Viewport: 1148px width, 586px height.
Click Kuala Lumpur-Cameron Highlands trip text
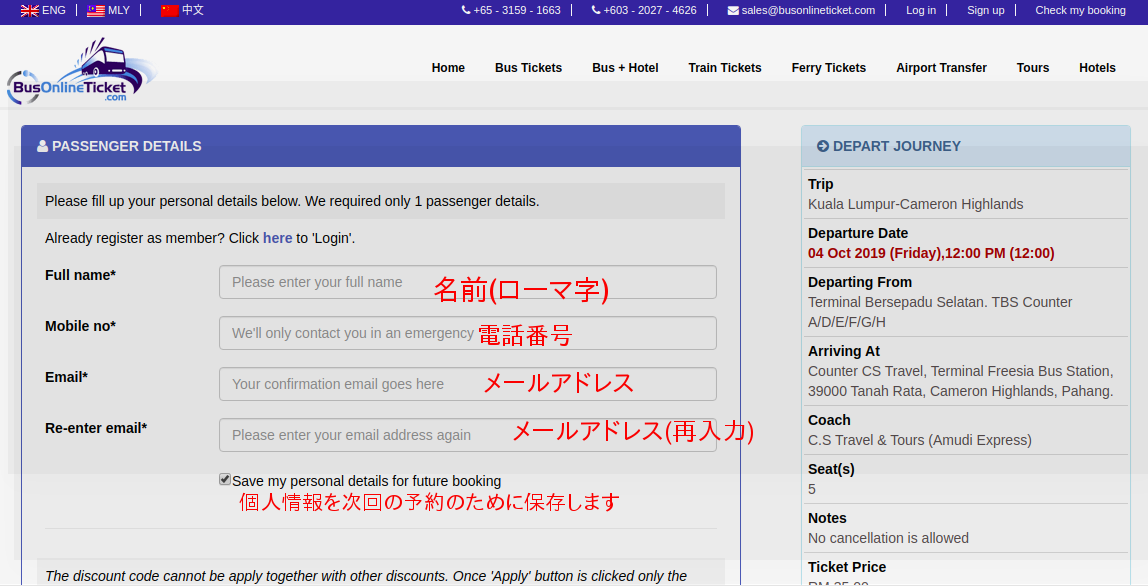pos(916,204)
